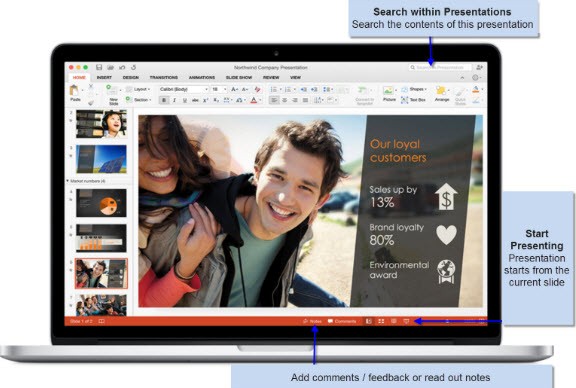576x388 pixels.
Task: Toggle Underline formatting
Action: tap(185, 100)
